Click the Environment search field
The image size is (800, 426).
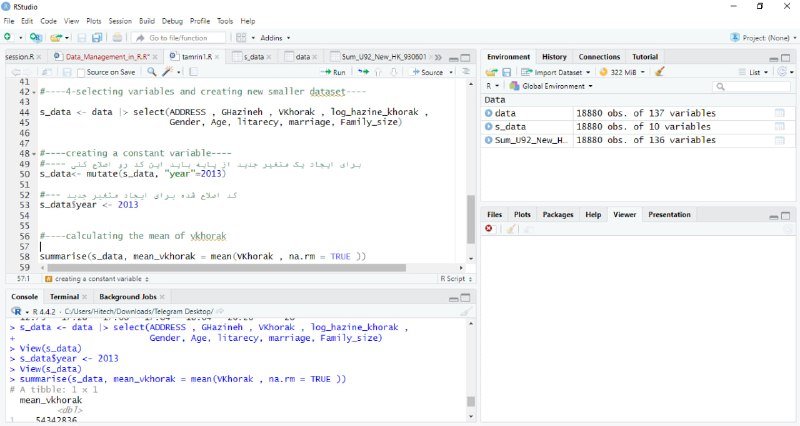coord(752,86)
